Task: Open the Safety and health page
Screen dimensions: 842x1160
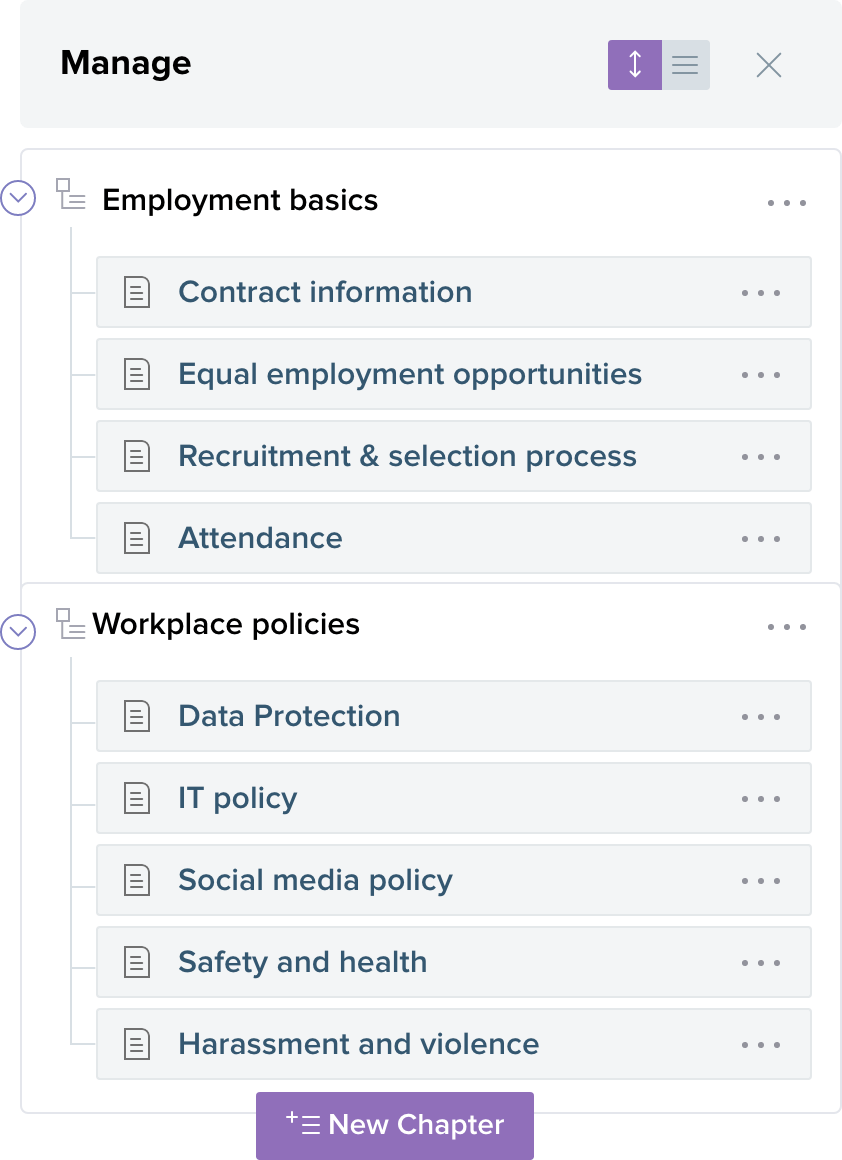Action: [302, 962]
